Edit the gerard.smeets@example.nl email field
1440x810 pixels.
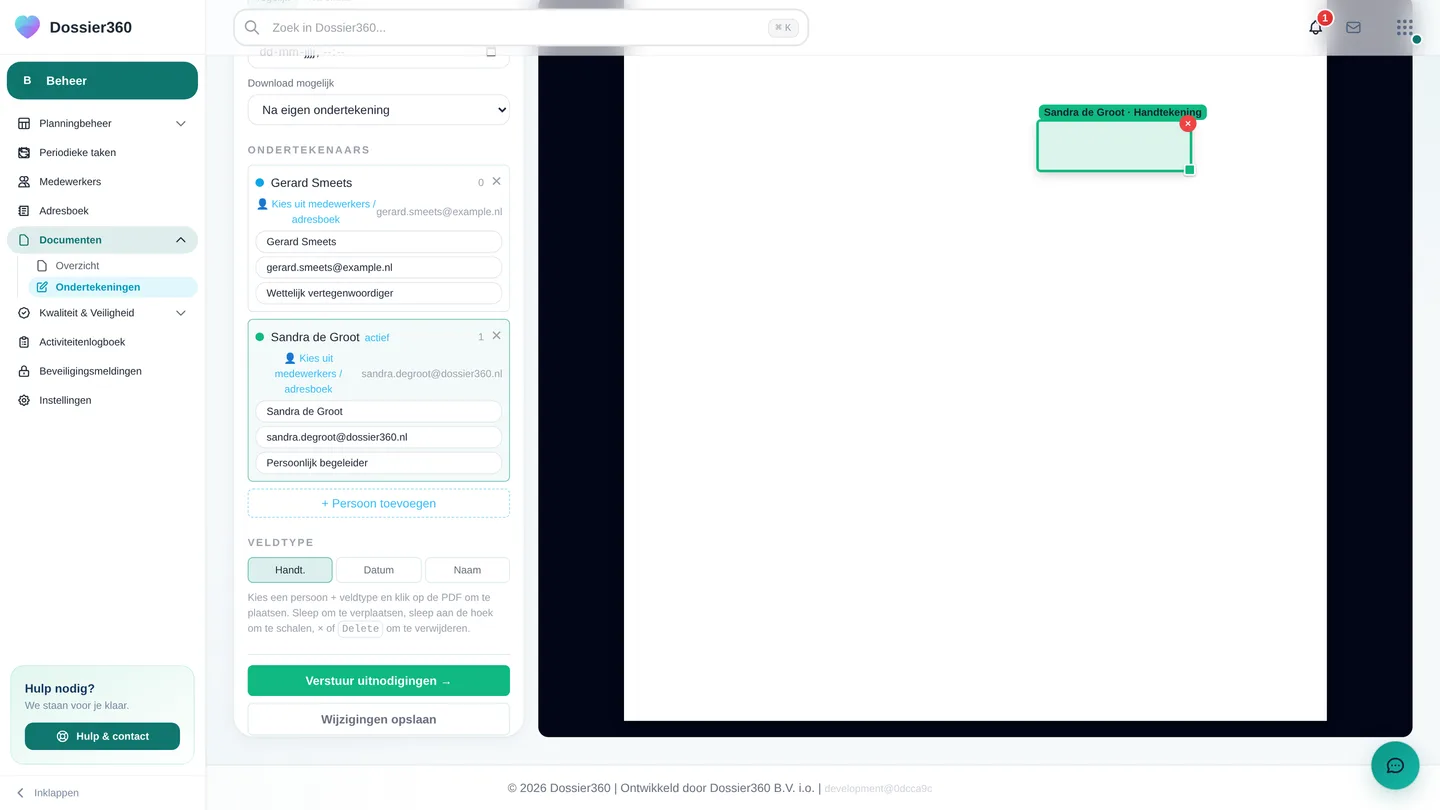(378, 267)
